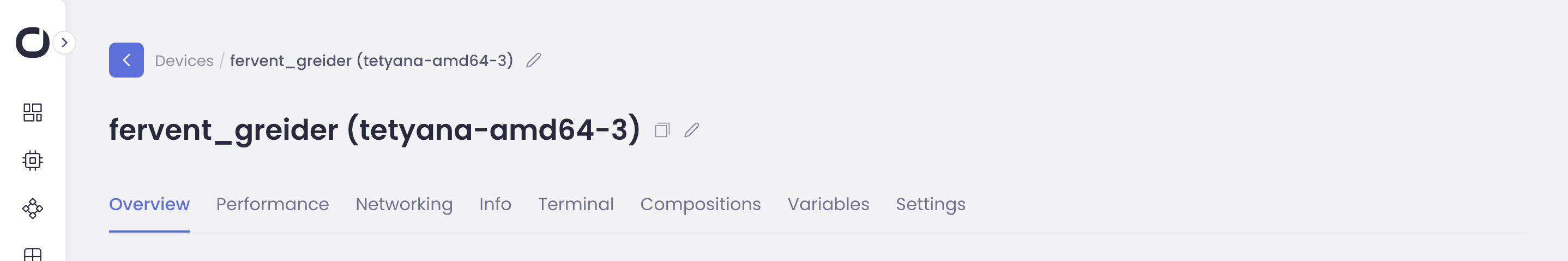Switch to the Performance tab
1568x261 pixels.
tap(272, 204)
